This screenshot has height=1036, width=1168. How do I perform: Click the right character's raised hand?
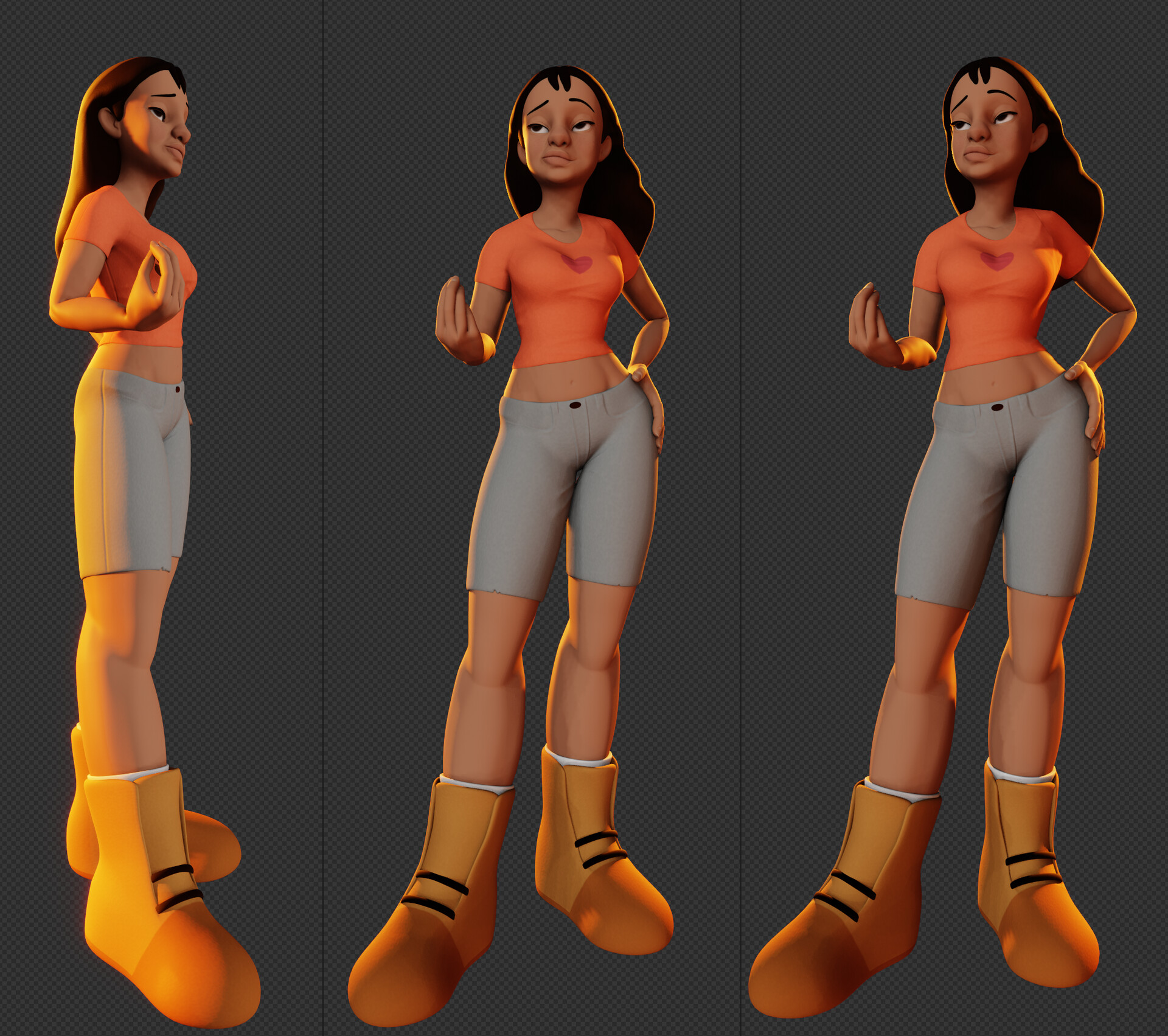coord(869,325)
